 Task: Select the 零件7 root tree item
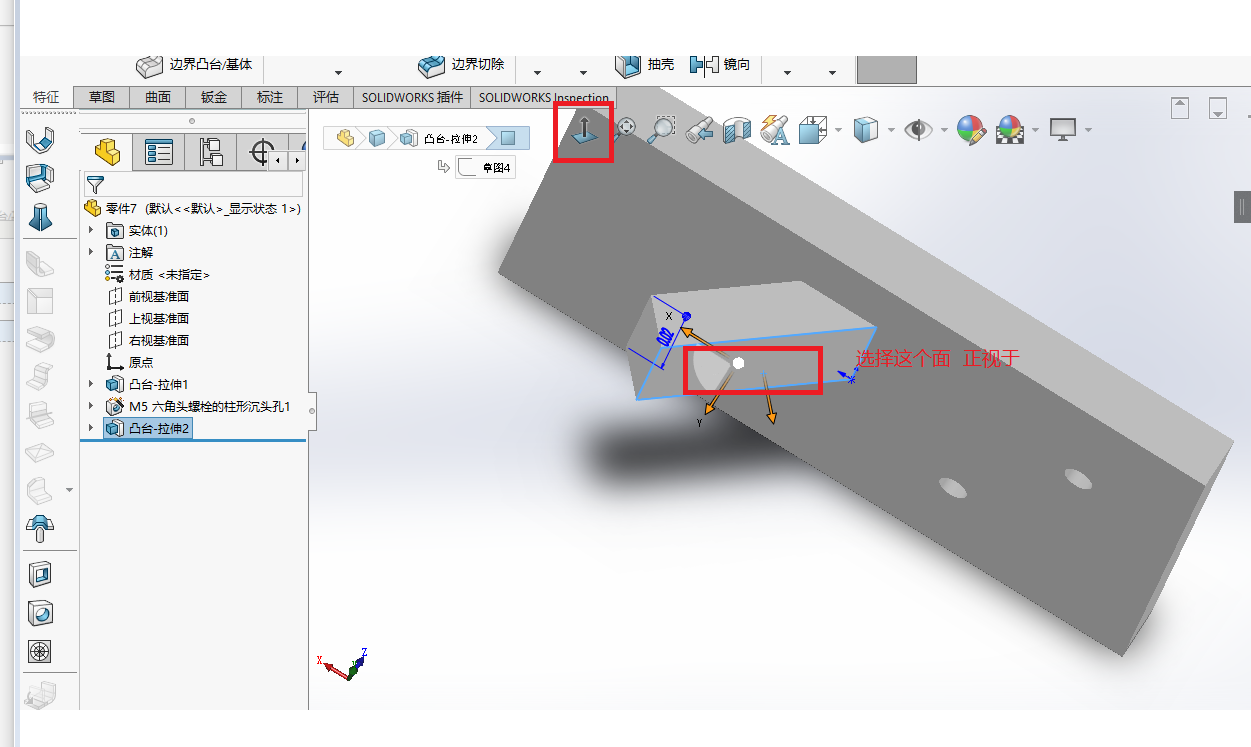tap(193, 208)
